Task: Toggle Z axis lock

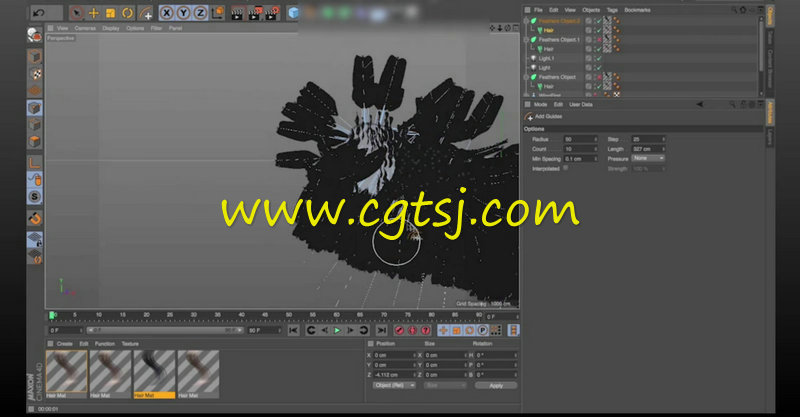Action: pyautogui.click(x=200, y=13)
